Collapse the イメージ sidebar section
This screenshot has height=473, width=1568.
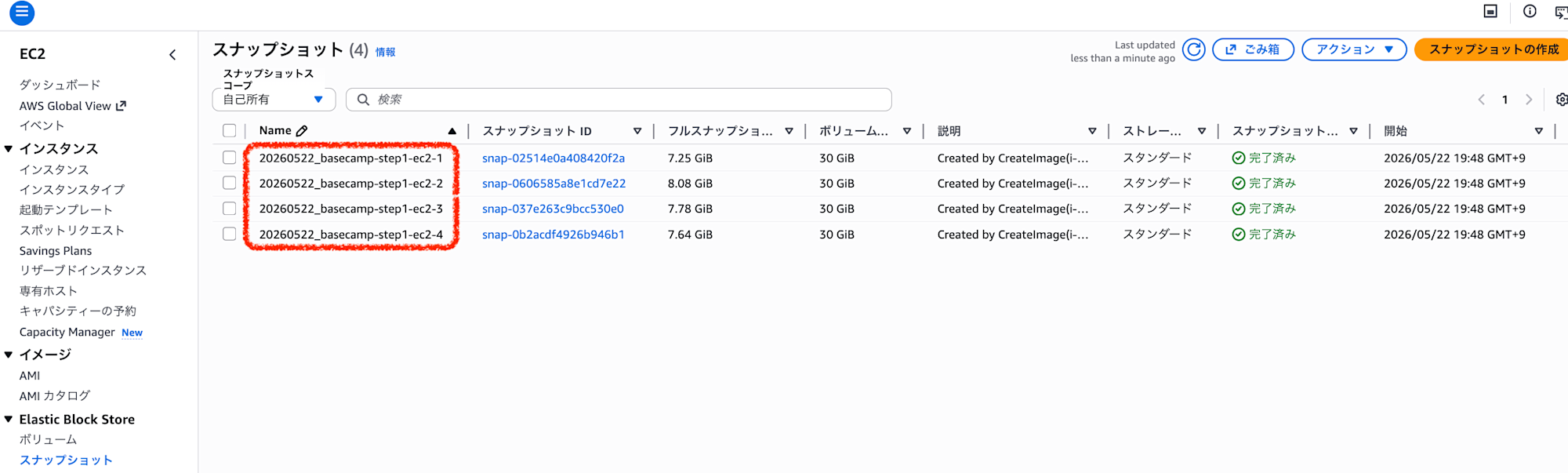click(x=9, y=355)
